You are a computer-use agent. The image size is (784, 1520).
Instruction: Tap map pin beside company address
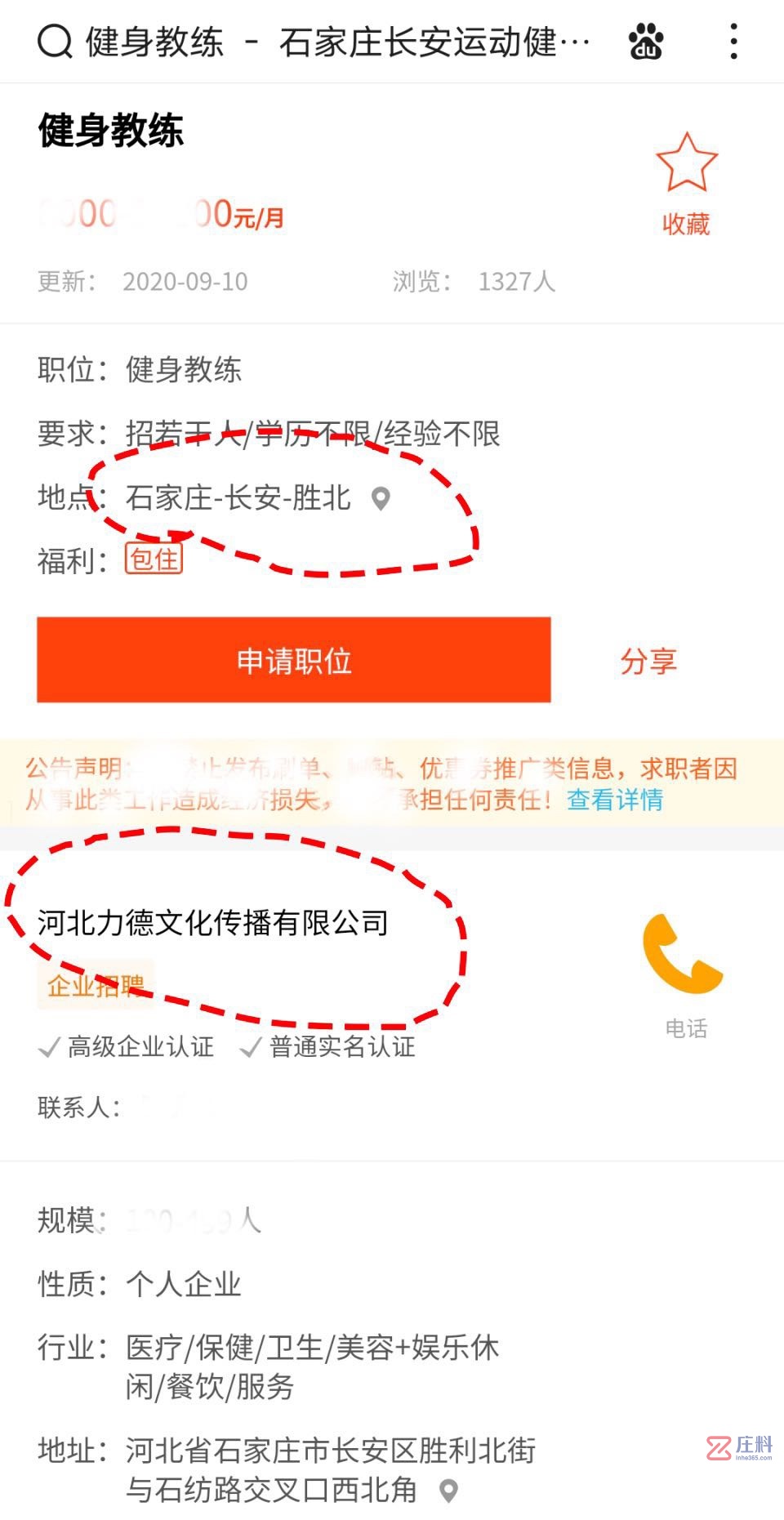448,1491
